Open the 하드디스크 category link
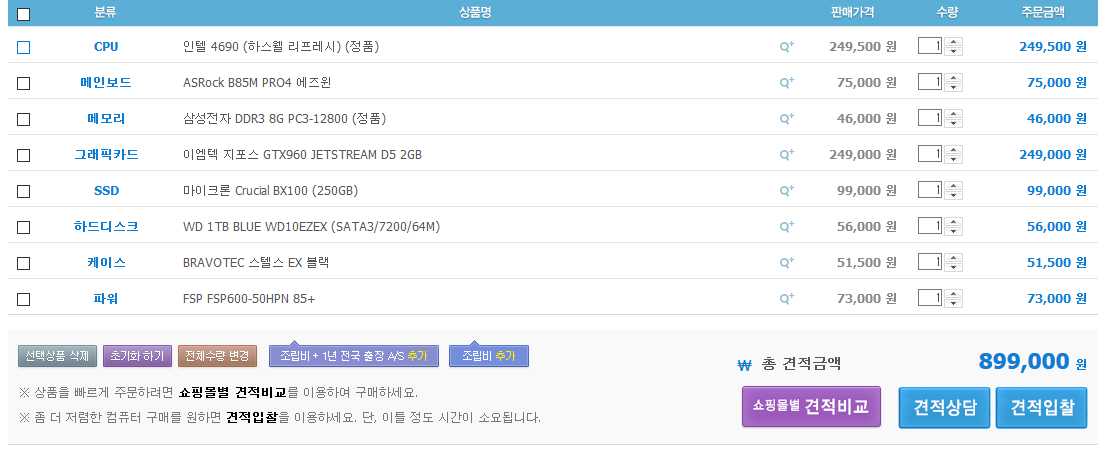 point(106,226)
